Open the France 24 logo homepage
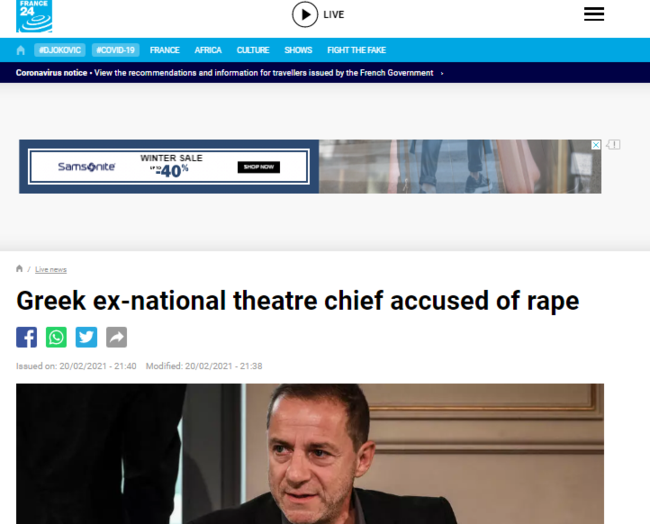The width and height of the screenshot is (650, 524). click(34, 16)
